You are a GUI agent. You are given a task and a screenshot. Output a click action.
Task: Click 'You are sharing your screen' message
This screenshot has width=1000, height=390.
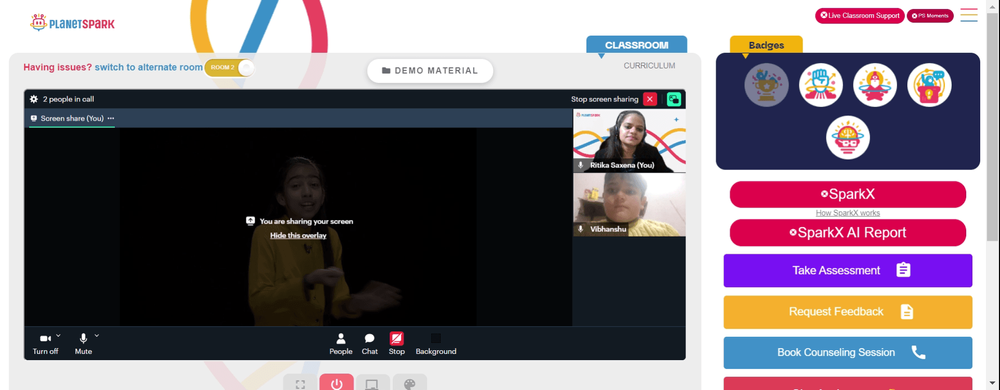click(x=306, y=222)
